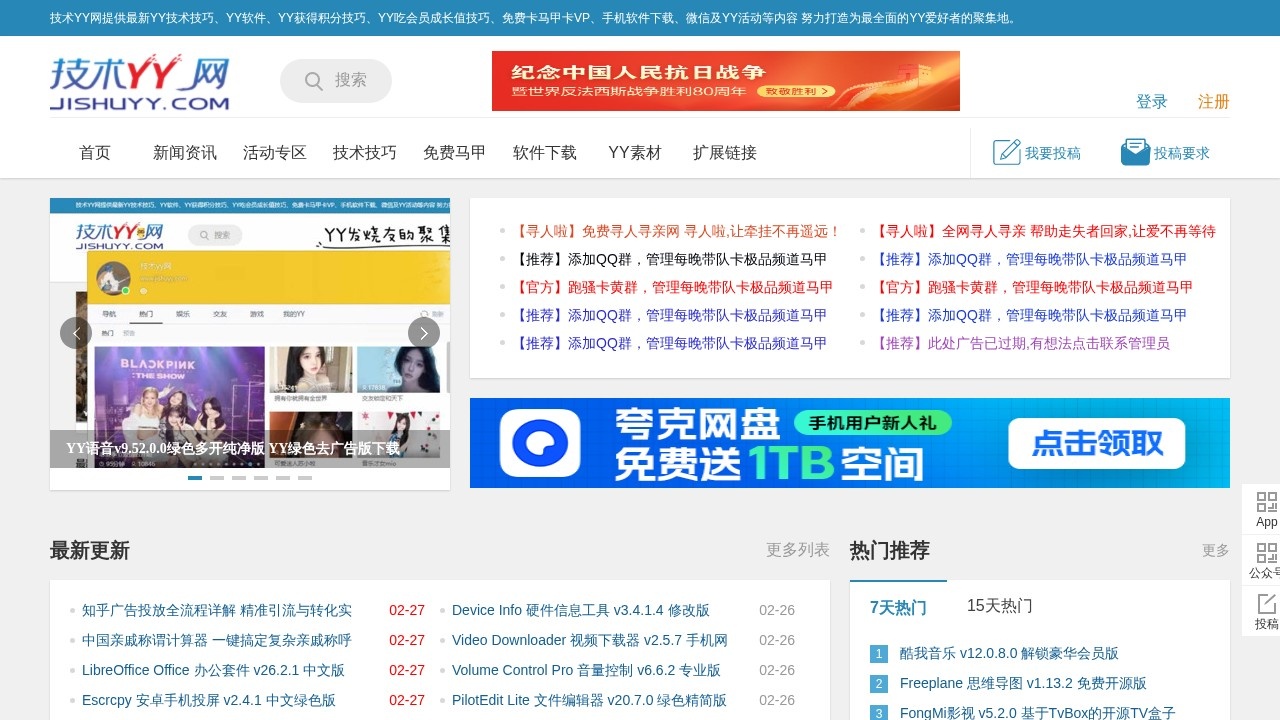Open the 软件下载 menu item

pos(544,152)
